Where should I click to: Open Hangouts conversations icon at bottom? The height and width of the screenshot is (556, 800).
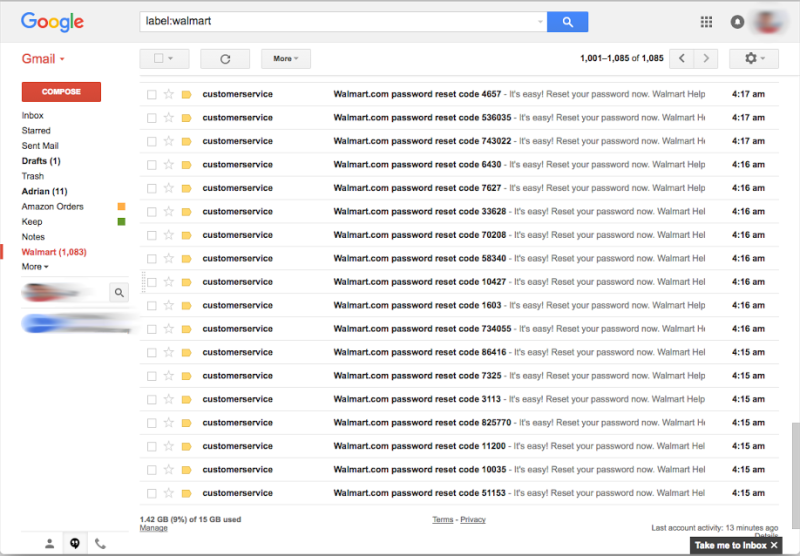point(75,544)
